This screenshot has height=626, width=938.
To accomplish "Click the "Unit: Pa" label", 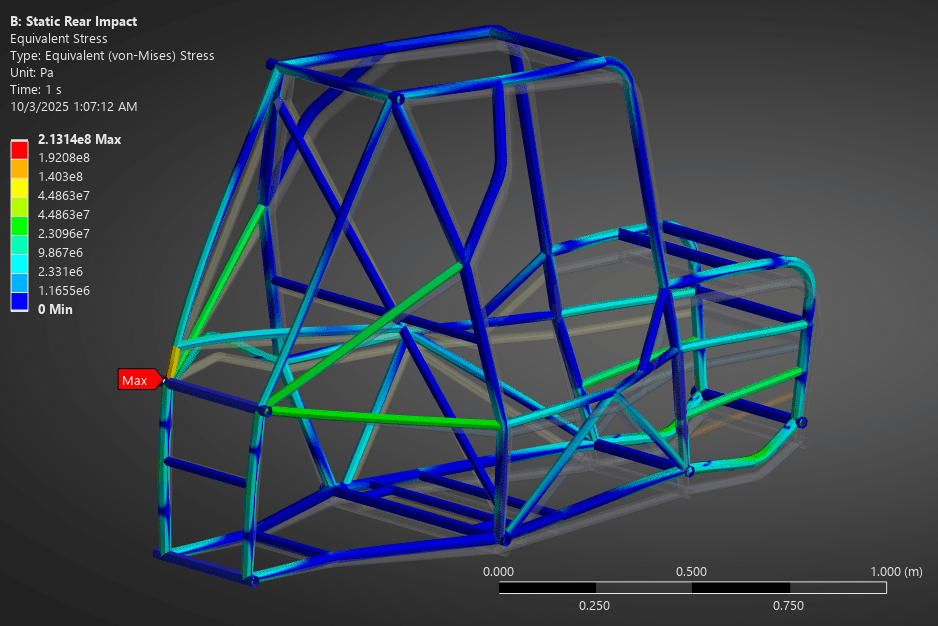I will (32, 73).
